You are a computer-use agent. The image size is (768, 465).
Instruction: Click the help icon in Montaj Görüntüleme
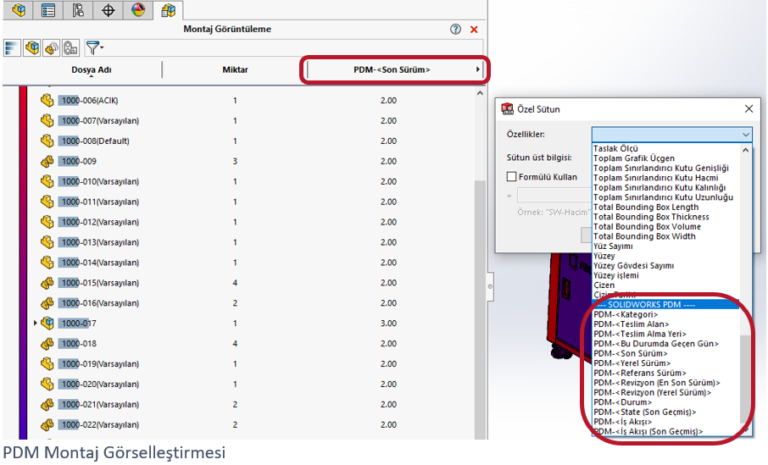click(x=456, y=30)
